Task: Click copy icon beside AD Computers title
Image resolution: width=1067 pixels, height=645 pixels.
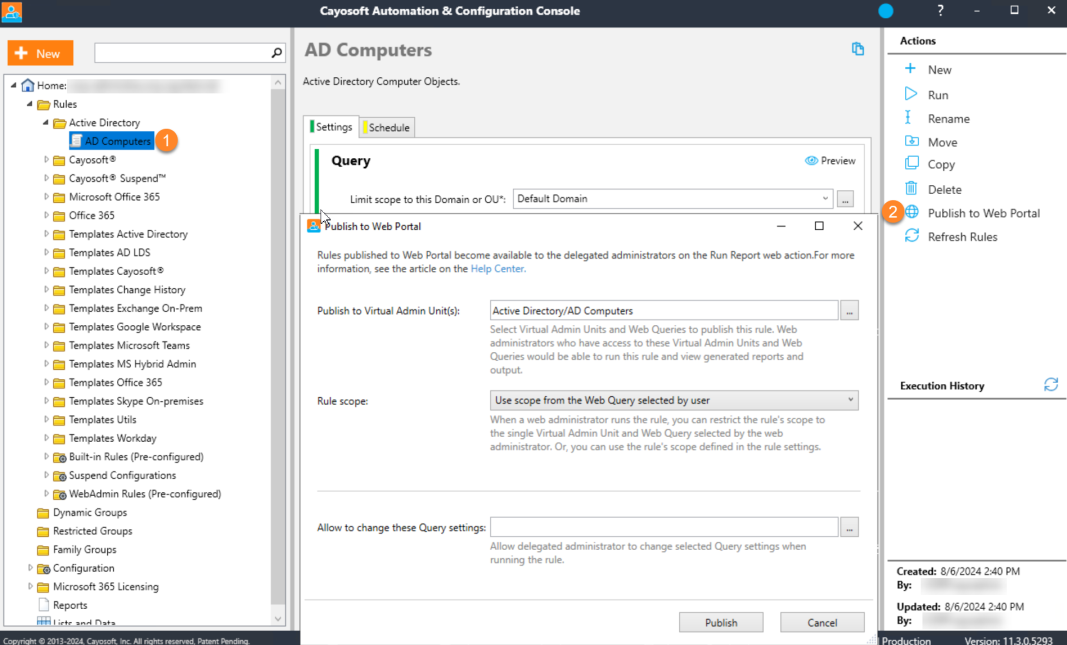Action: [858, 49]
